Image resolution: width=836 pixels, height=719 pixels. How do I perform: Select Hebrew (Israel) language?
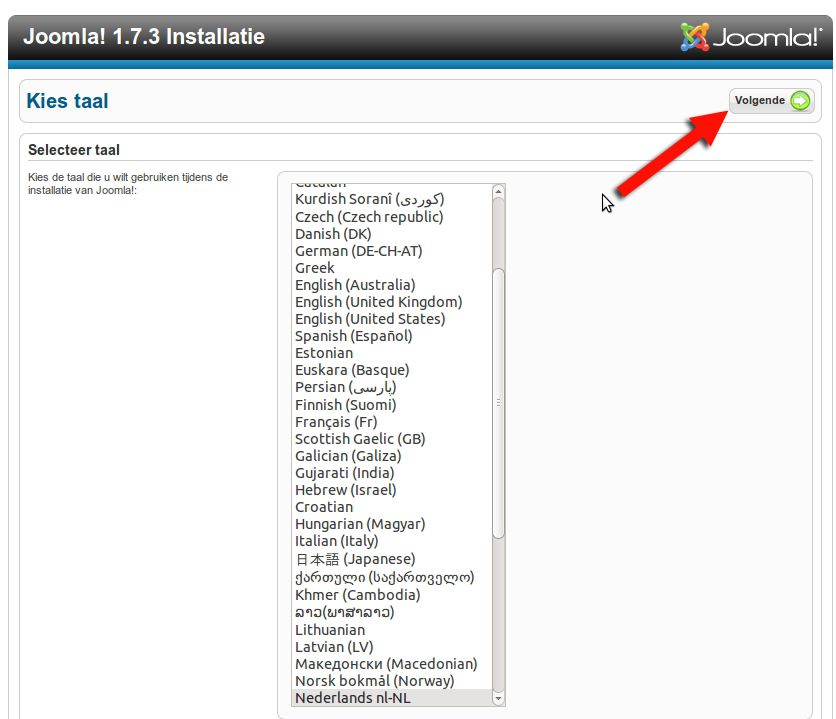(x=392, y=490)
